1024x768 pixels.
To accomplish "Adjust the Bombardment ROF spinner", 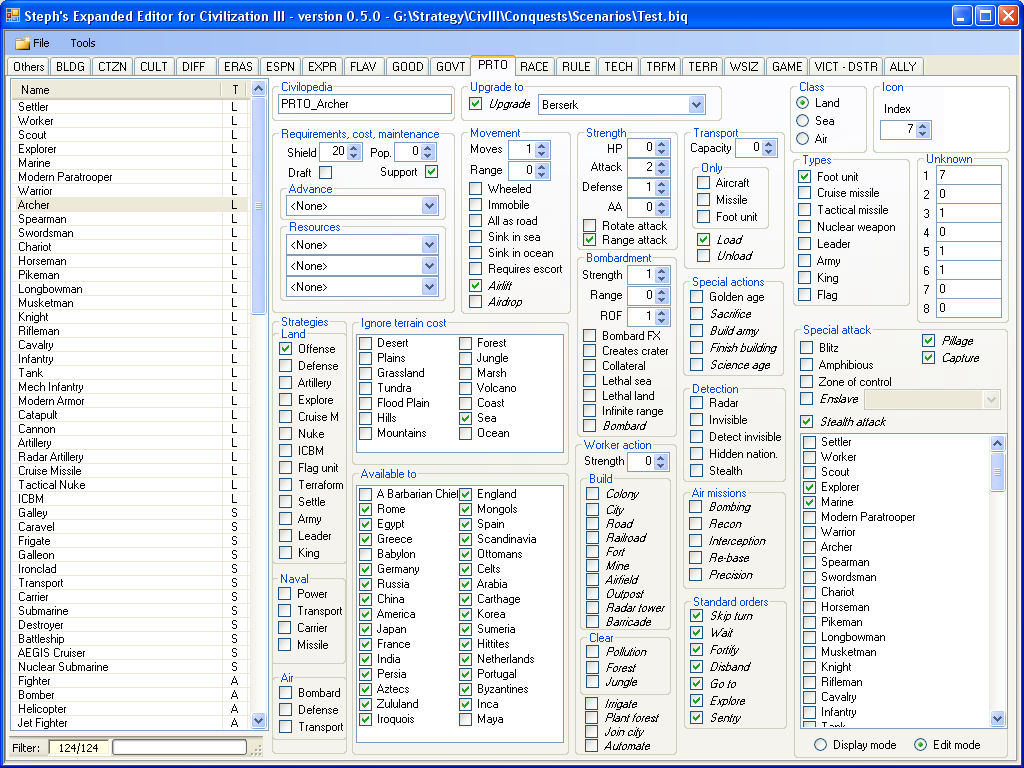I will click(x=662, y=316).
